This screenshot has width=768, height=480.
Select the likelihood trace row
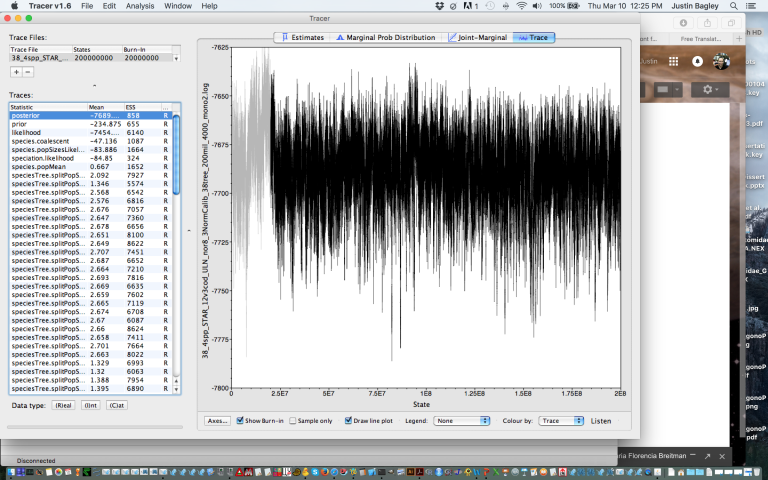coord(91,132)
